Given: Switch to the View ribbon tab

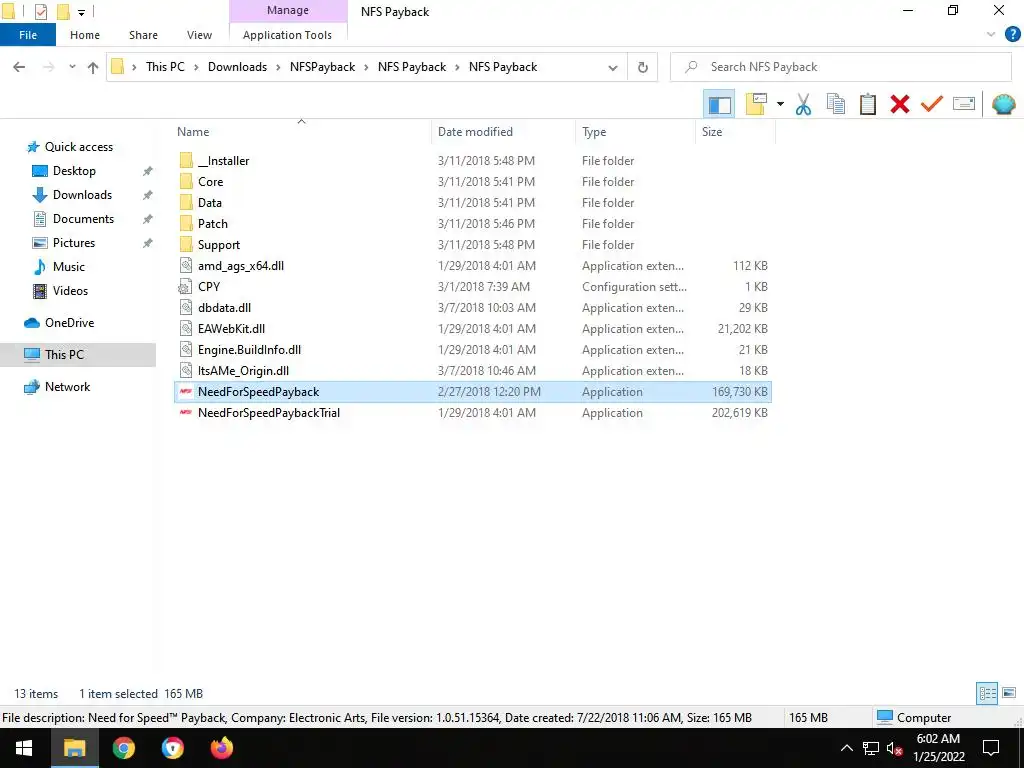Looking at the screenshot, I should point(199,35).
